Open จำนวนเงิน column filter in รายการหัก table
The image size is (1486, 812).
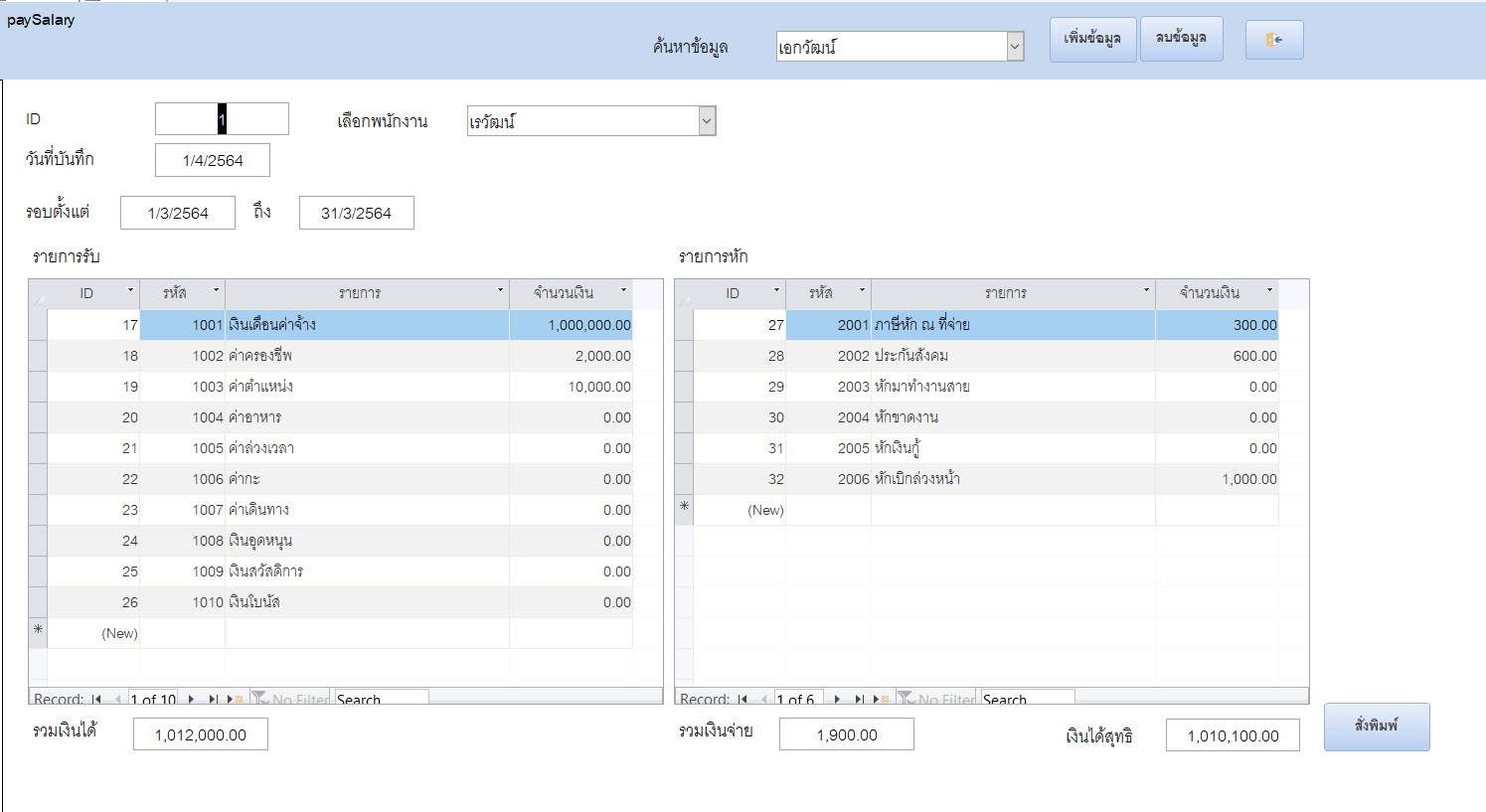[1269, 291]
